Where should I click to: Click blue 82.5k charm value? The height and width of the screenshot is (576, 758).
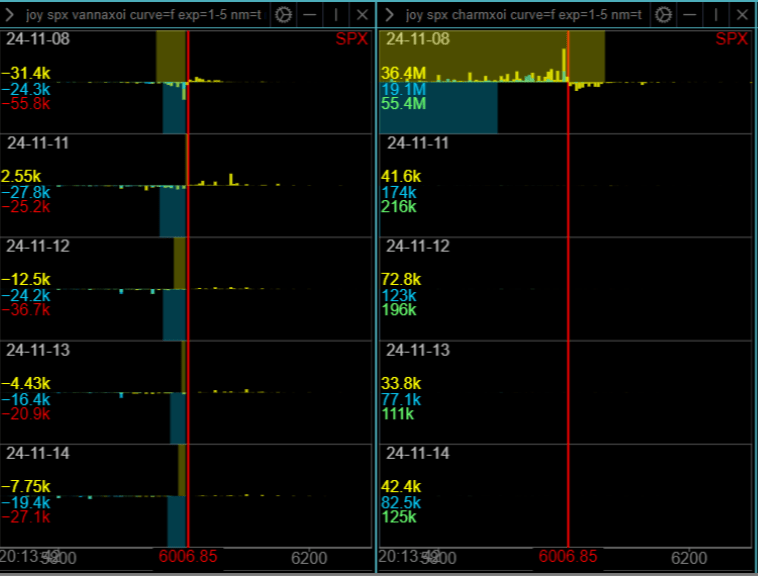401,503
